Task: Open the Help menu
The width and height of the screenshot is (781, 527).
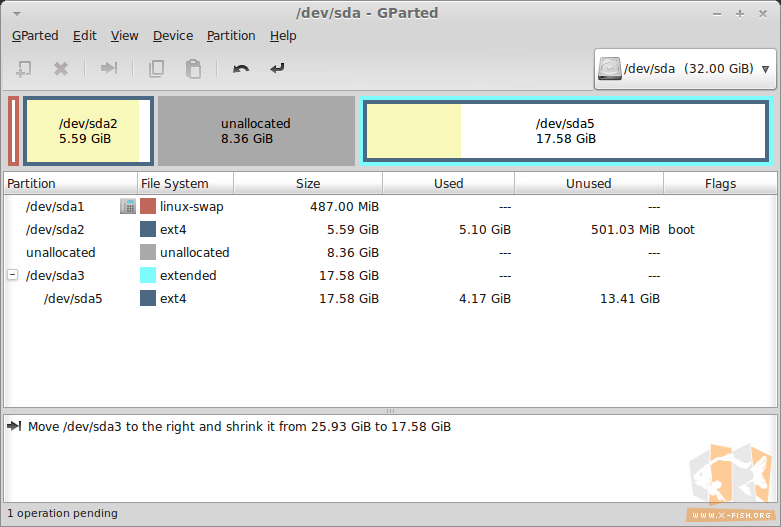Action: (x=283, y=36)
